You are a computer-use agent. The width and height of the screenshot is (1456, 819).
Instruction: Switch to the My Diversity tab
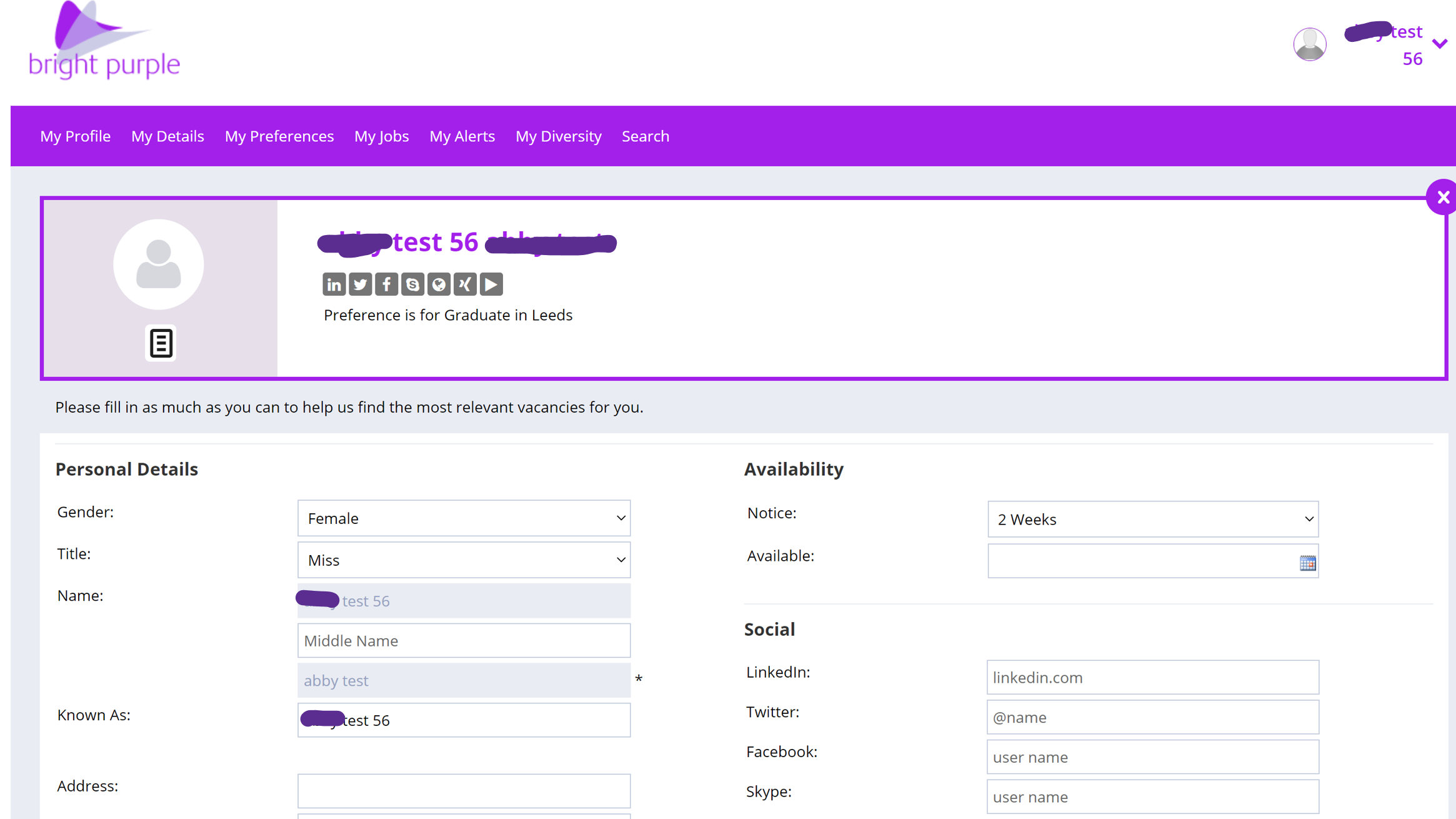point(558,136)
